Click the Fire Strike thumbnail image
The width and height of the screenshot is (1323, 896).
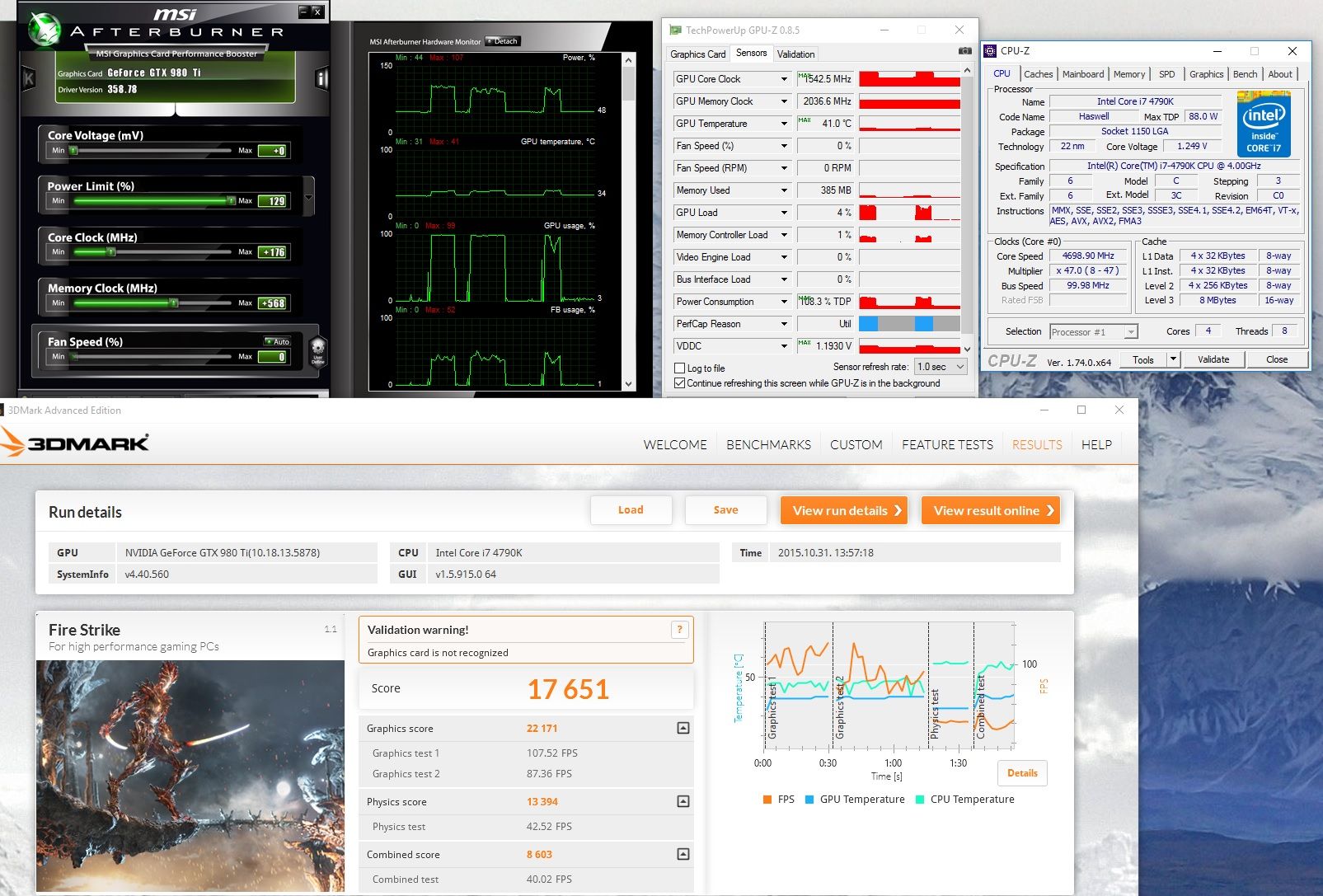point(190,776)
